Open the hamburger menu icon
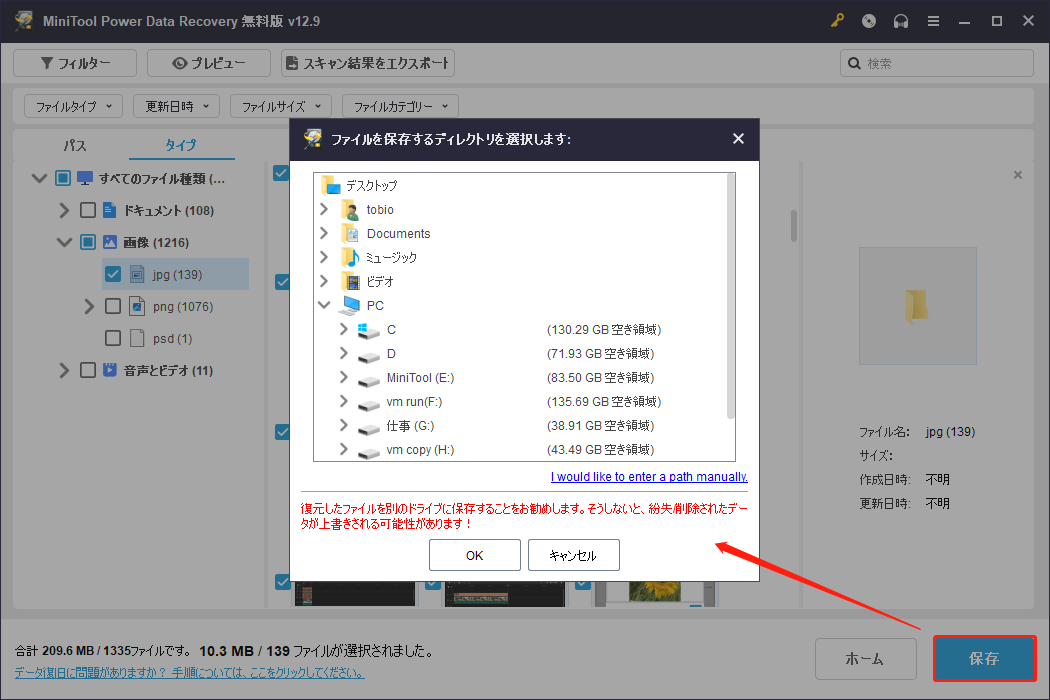Viewport: 1050px width, 700px height. click(x=933, y=21)
